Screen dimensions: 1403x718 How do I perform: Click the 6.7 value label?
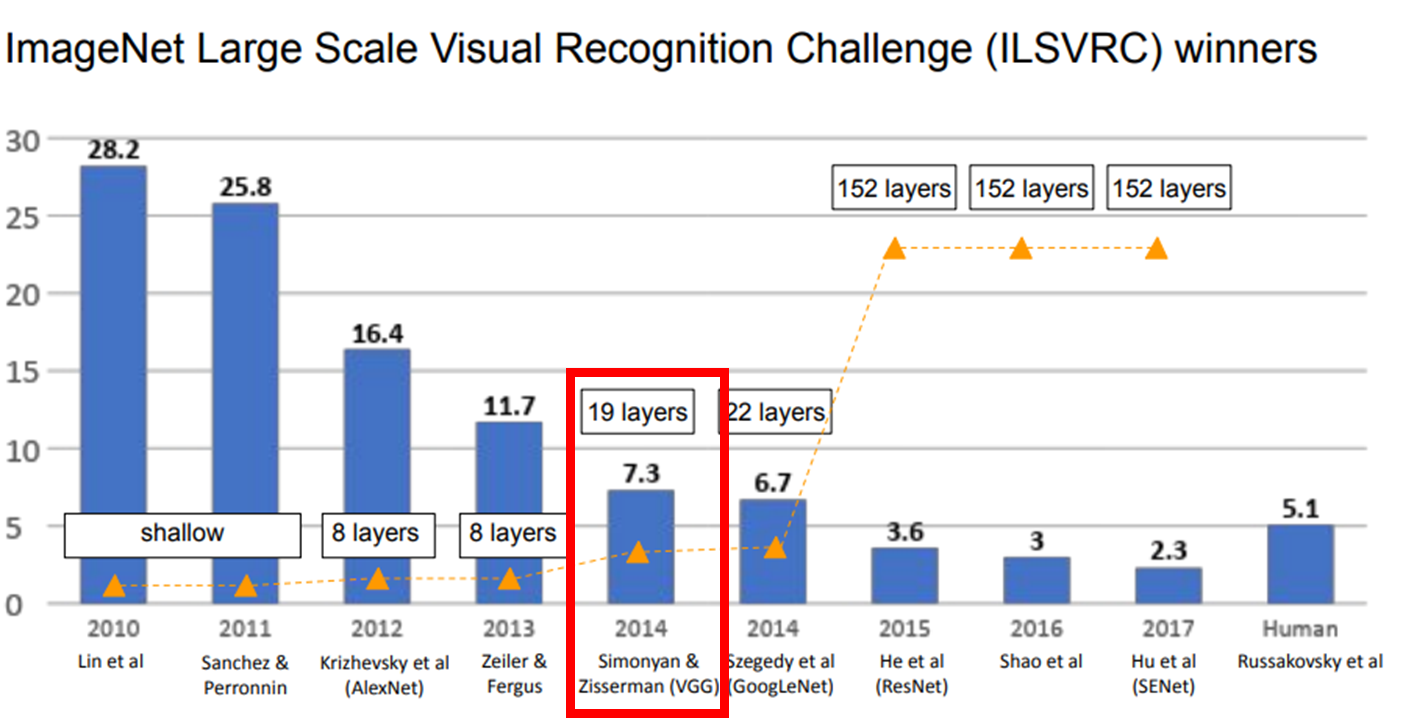[772, 483]
